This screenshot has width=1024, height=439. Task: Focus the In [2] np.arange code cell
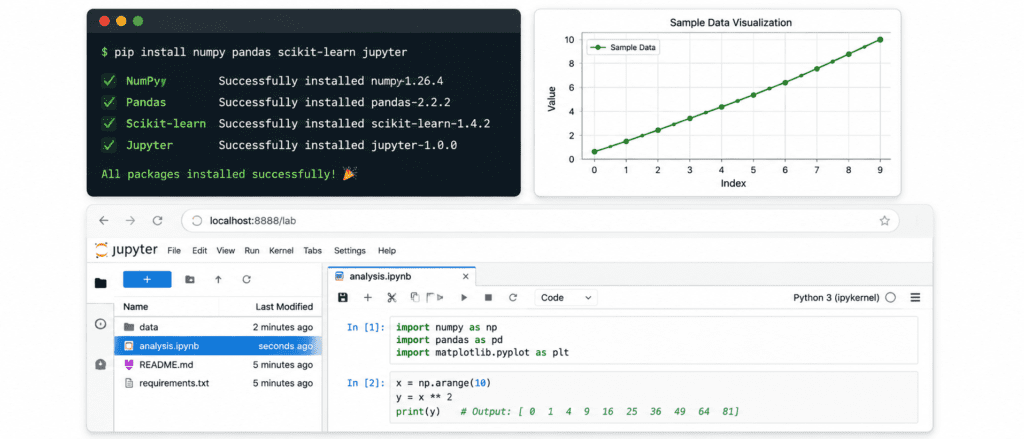[654, 397]
